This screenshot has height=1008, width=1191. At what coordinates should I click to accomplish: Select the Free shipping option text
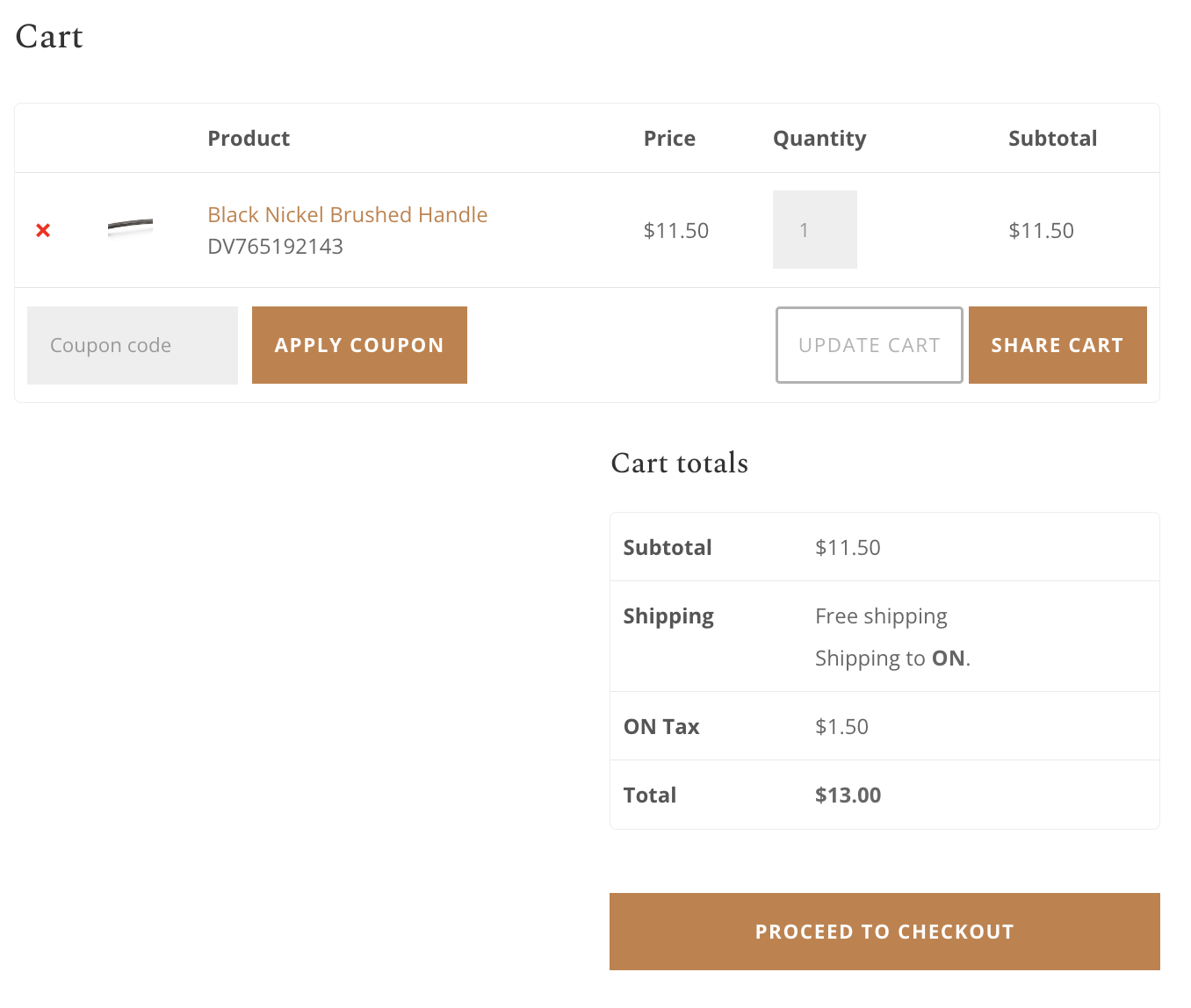881,616
